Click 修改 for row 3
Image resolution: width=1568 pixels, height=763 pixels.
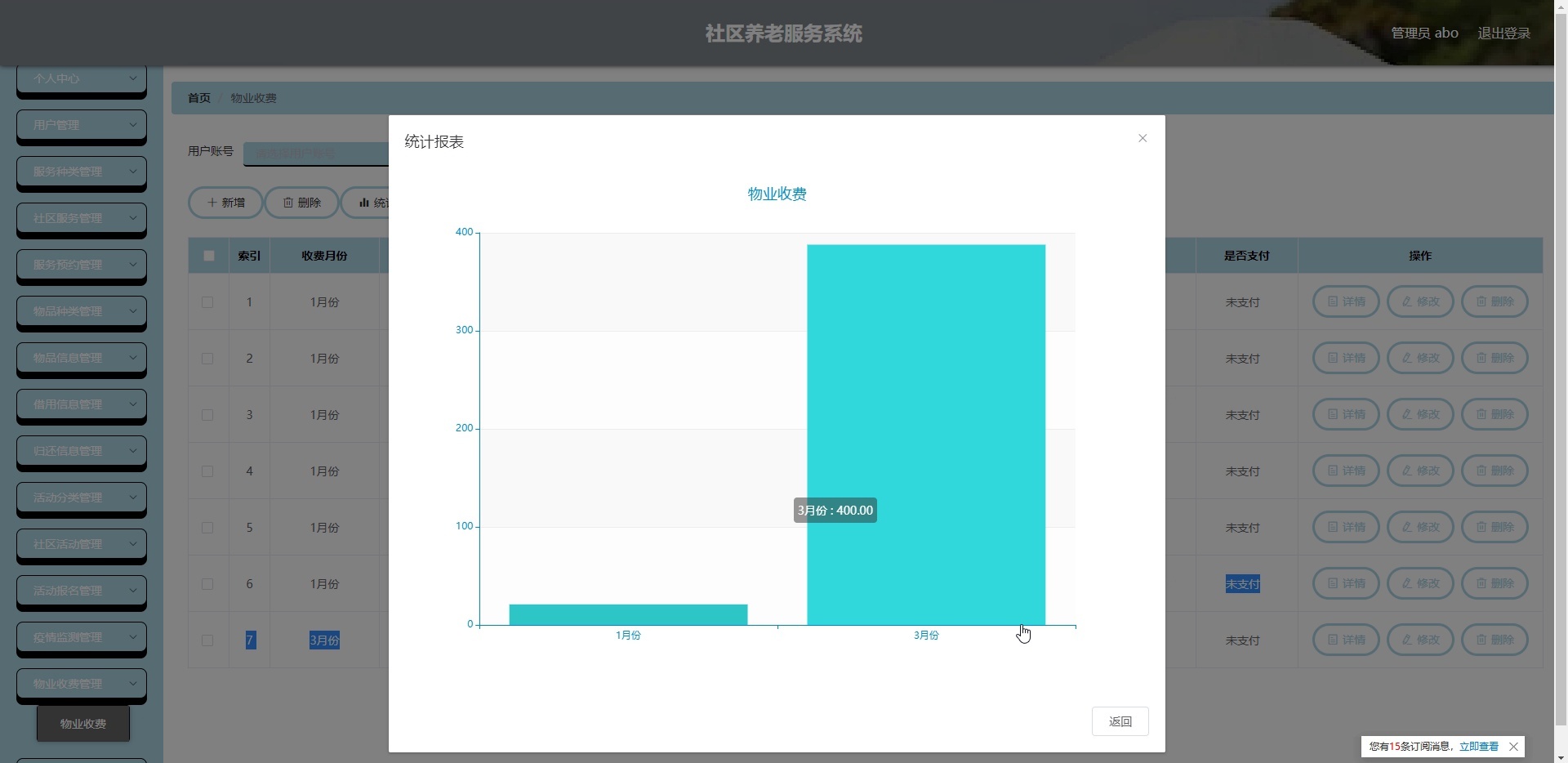point(1420,414)
